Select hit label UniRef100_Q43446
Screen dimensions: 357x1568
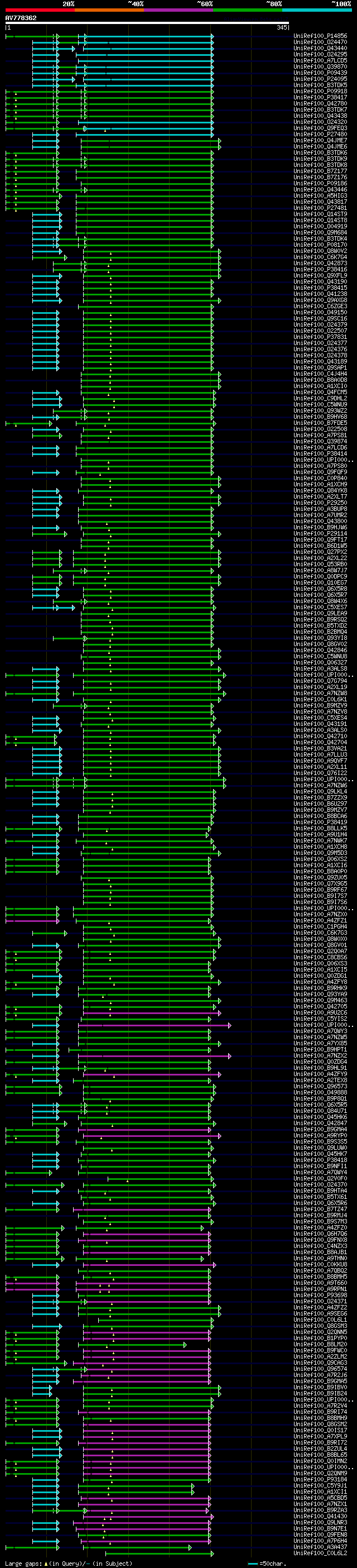click(321, 189)
